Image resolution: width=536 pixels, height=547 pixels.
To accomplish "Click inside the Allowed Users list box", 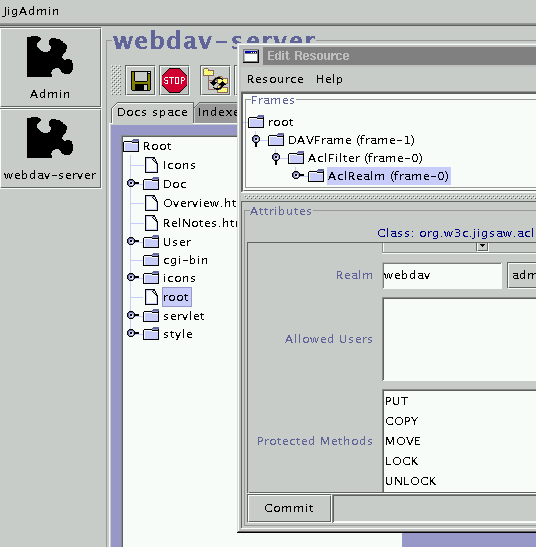I will 459,339.
